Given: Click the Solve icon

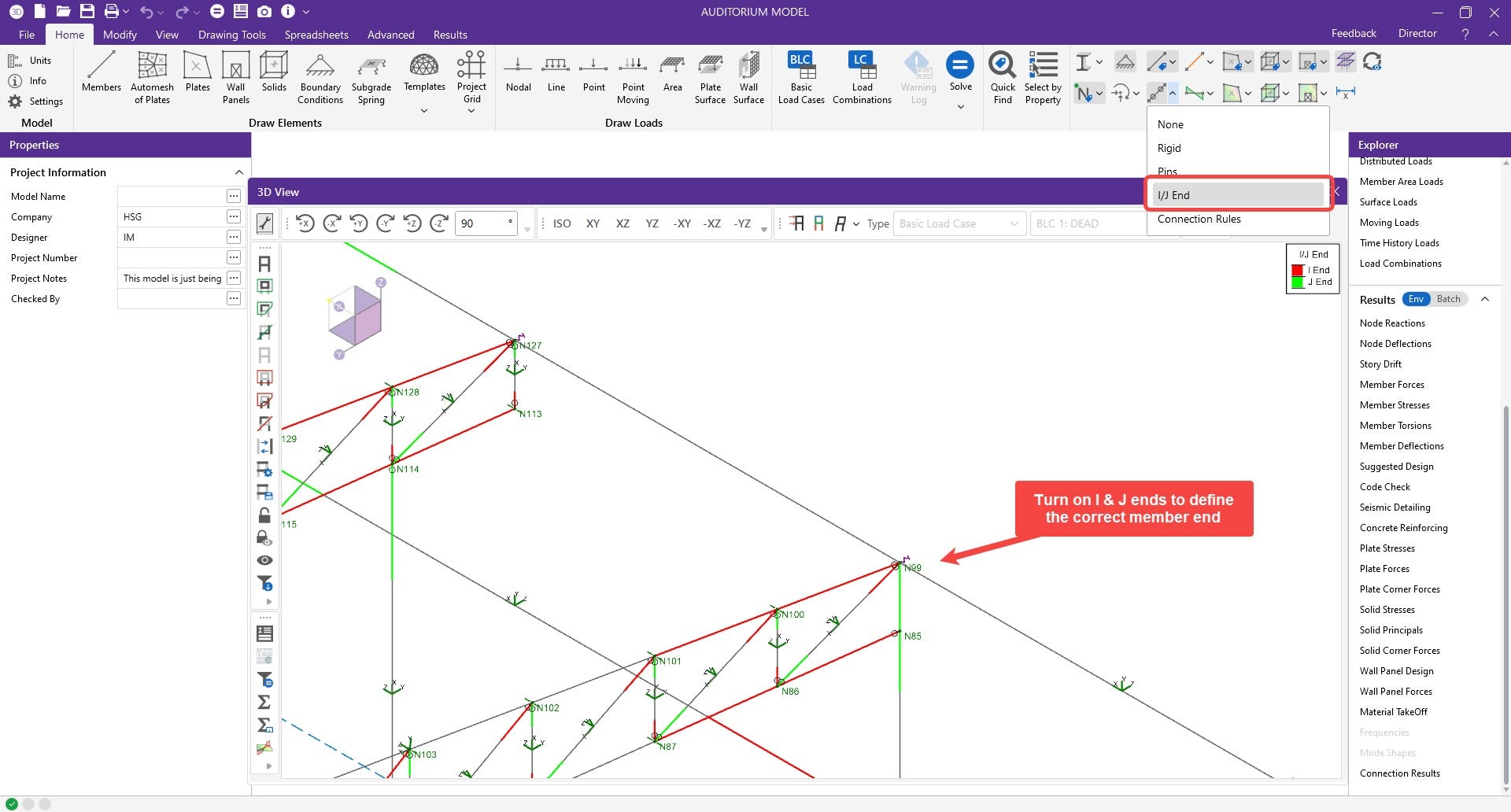Looking at the screenshot, I should point(960,67).
